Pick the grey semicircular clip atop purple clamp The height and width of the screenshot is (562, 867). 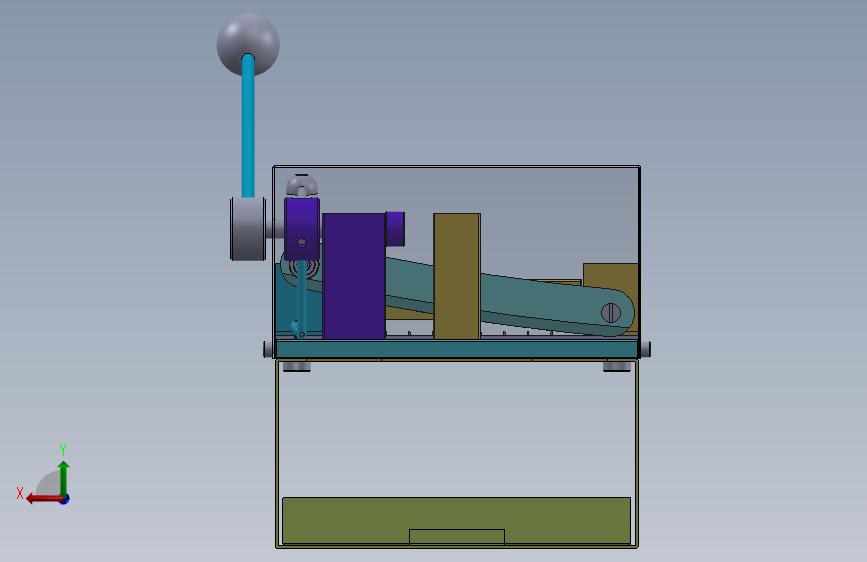tap(302, 185)
